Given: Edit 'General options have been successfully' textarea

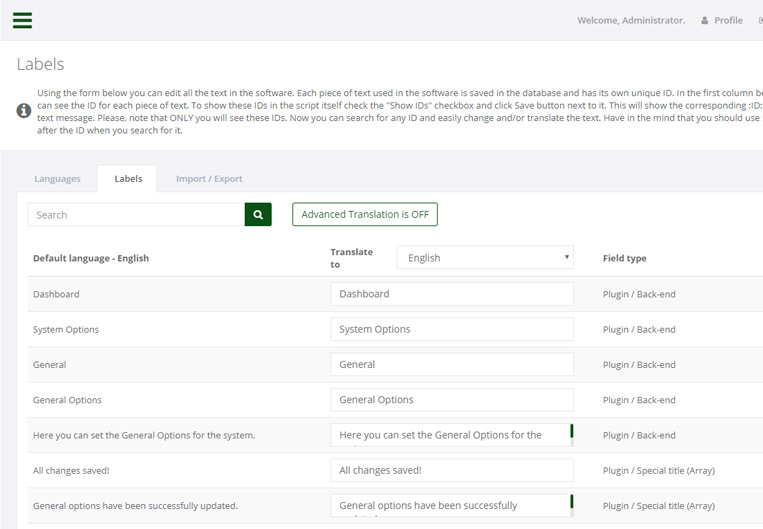Looking at the screenshot, I should 449,505.
